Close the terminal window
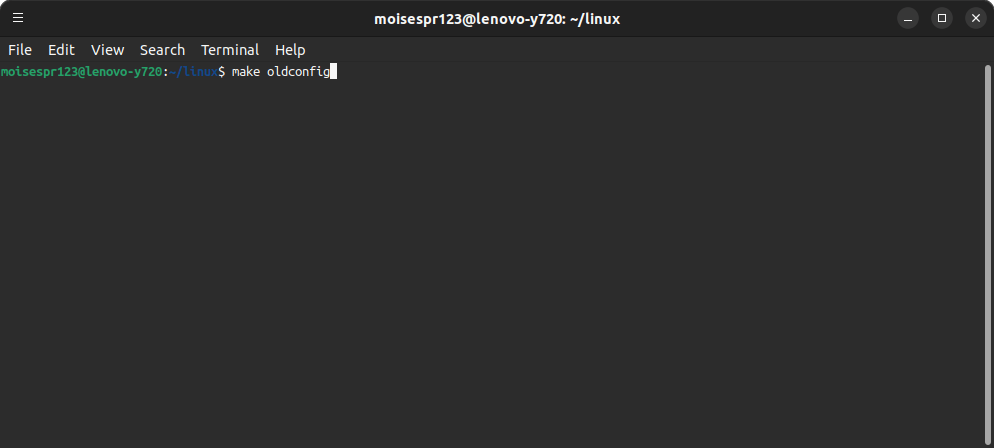Viewport: 994px width, 448px height. (976, 18)
